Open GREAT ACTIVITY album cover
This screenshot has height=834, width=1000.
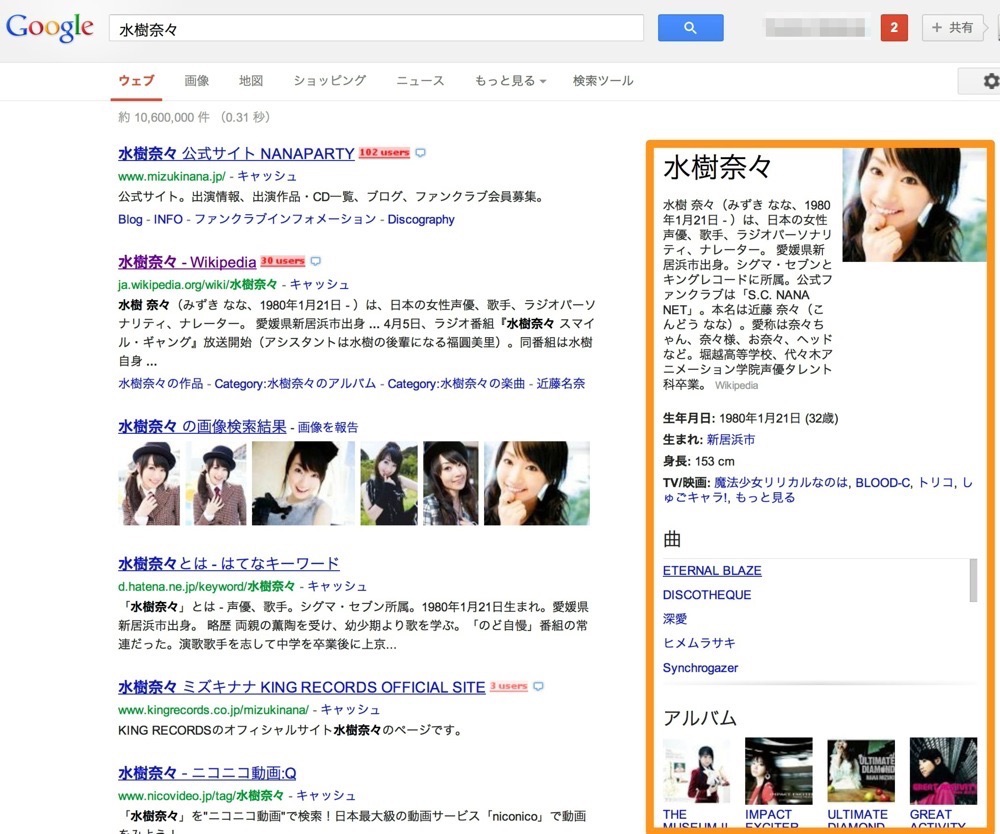pos(943,772)
